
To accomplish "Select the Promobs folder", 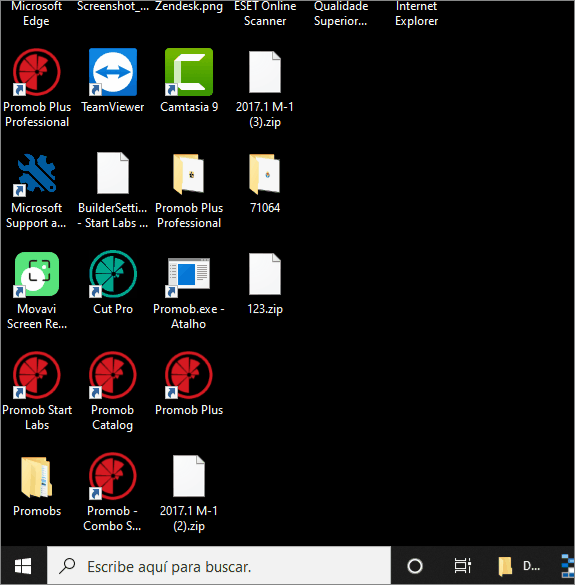I will pos(37,477).
